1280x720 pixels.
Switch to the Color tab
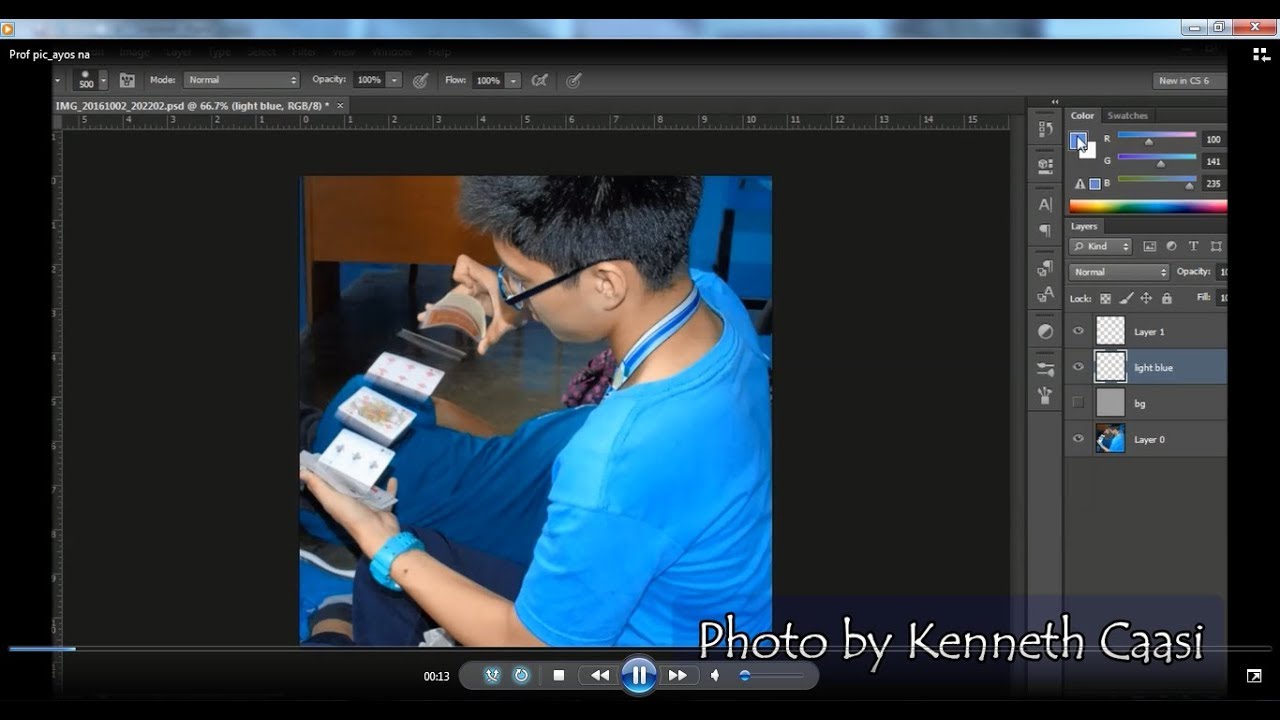point(1082,116)
